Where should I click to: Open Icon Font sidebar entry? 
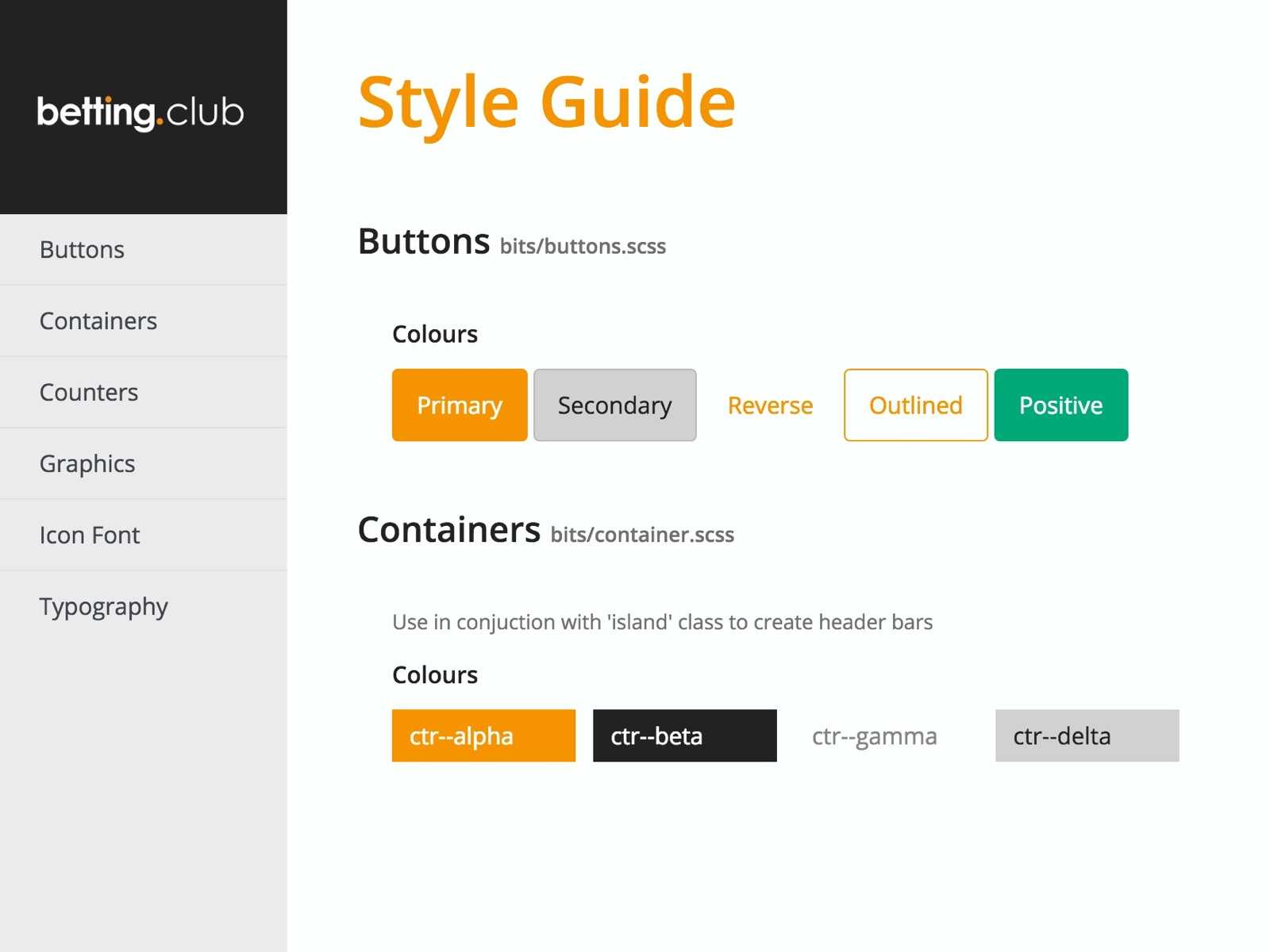90,535
